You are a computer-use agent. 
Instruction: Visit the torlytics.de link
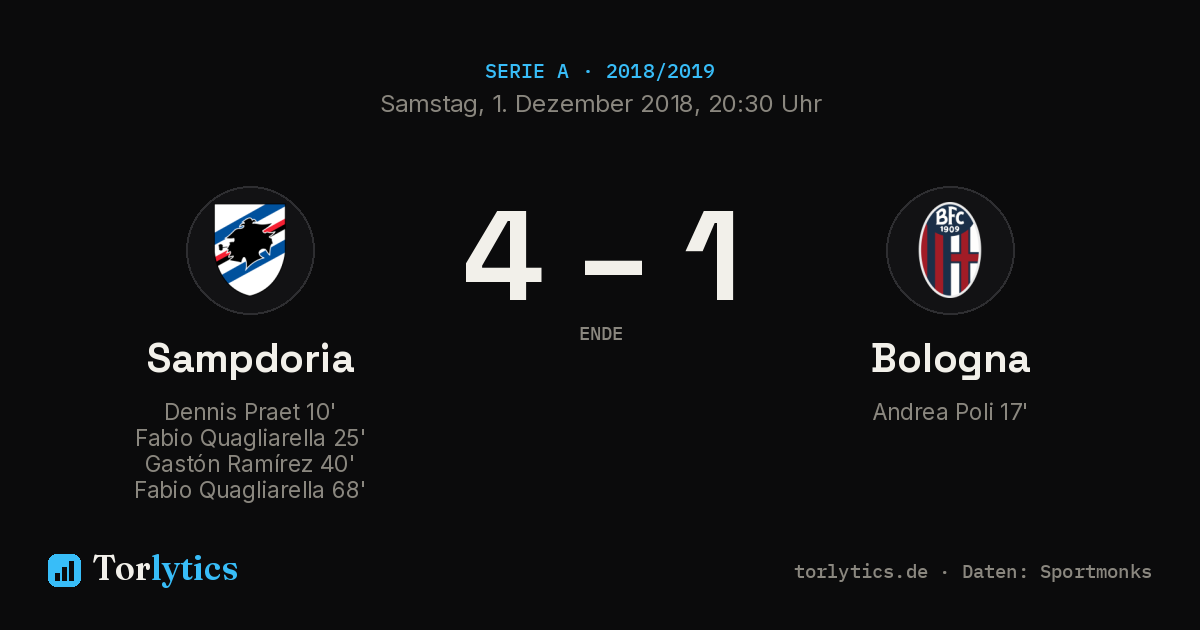coord(861,572)
